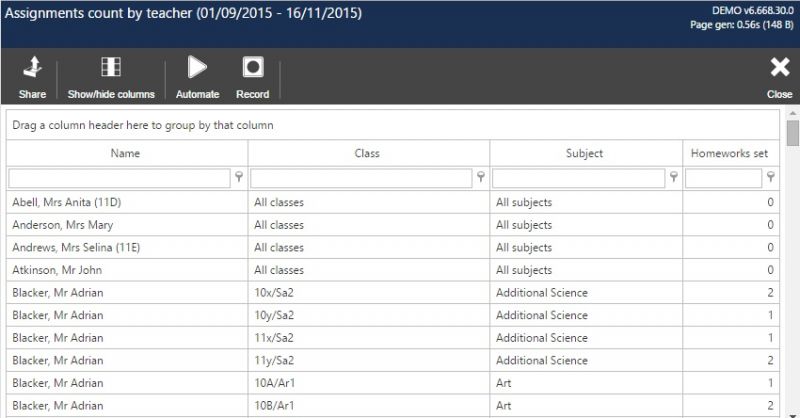Select row Andrews, Mrs Selina (11E)
This screenshot has height=418, width=800.
coord(393,247)
